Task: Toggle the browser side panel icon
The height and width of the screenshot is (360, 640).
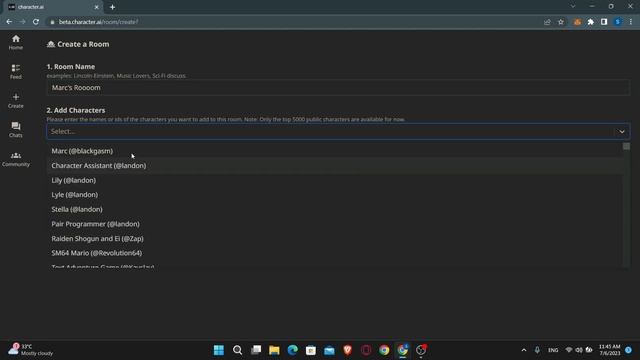Action: tap(604, 22)
